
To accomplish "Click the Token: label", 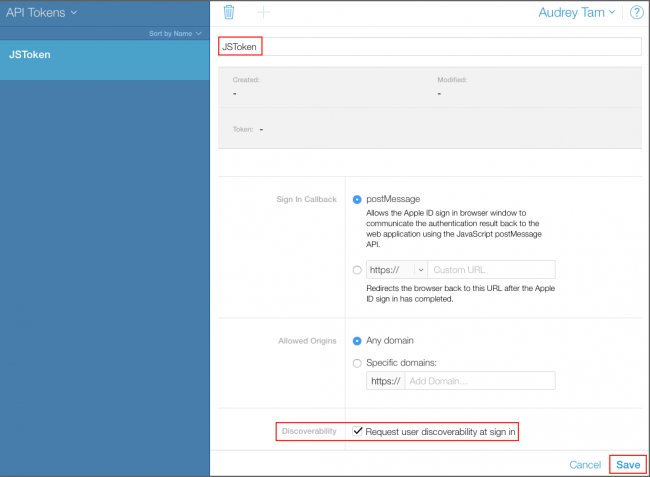I will [243, 129].
